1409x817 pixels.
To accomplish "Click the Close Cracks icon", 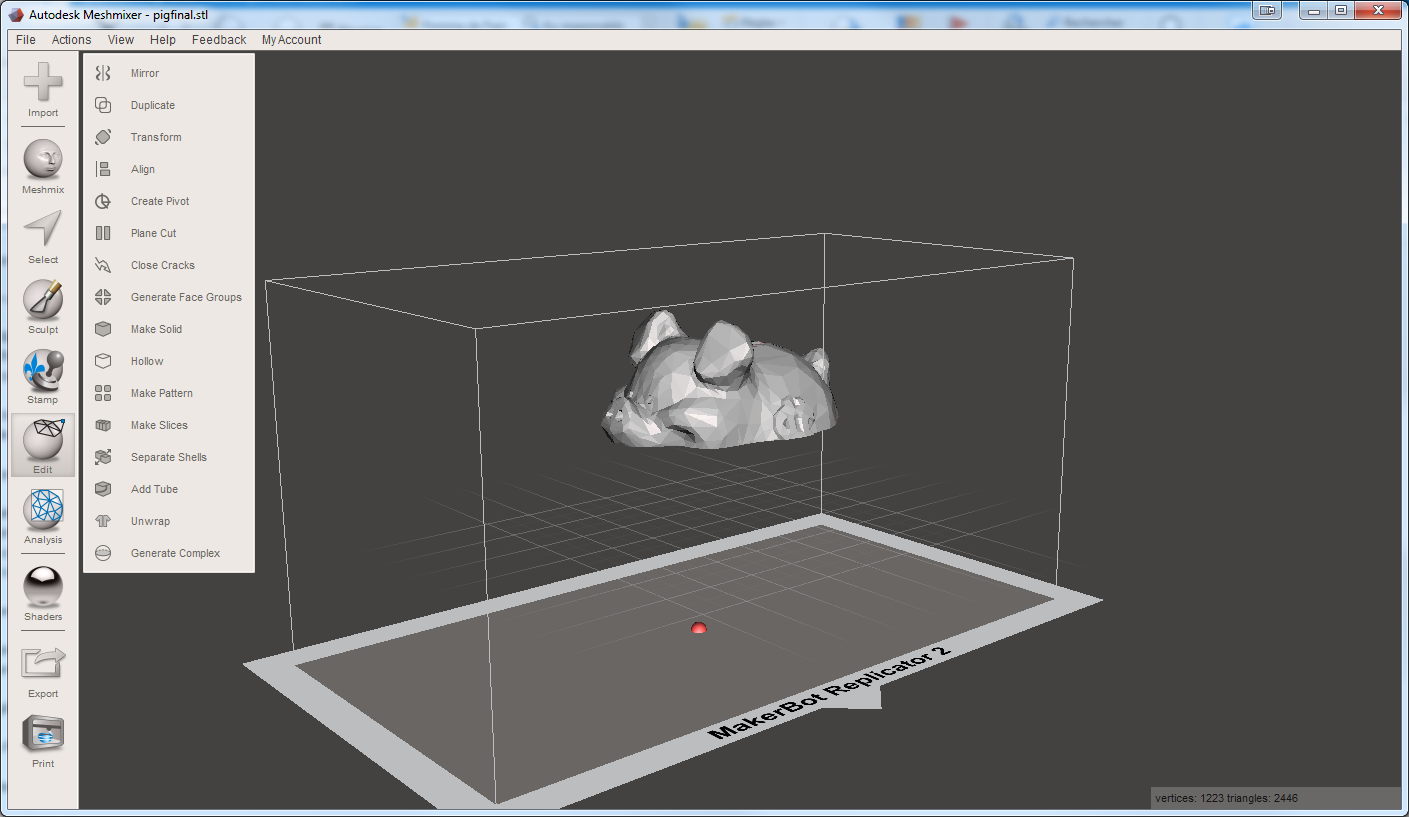I will (103, 265).
